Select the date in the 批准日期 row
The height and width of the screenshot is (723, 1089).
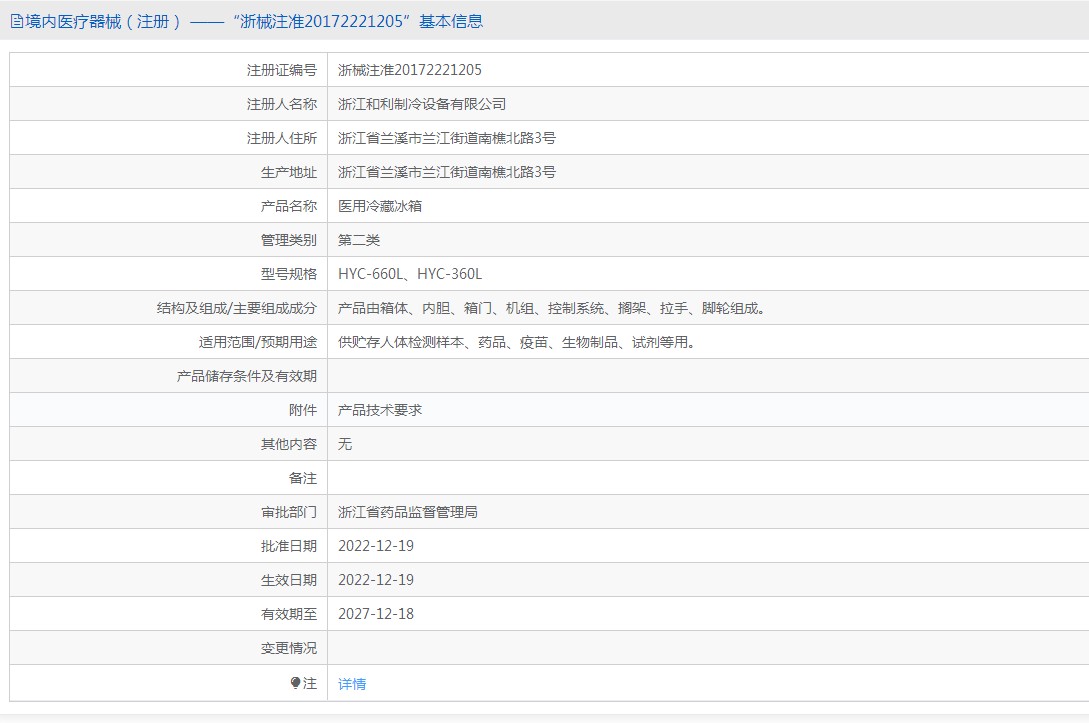376,547
